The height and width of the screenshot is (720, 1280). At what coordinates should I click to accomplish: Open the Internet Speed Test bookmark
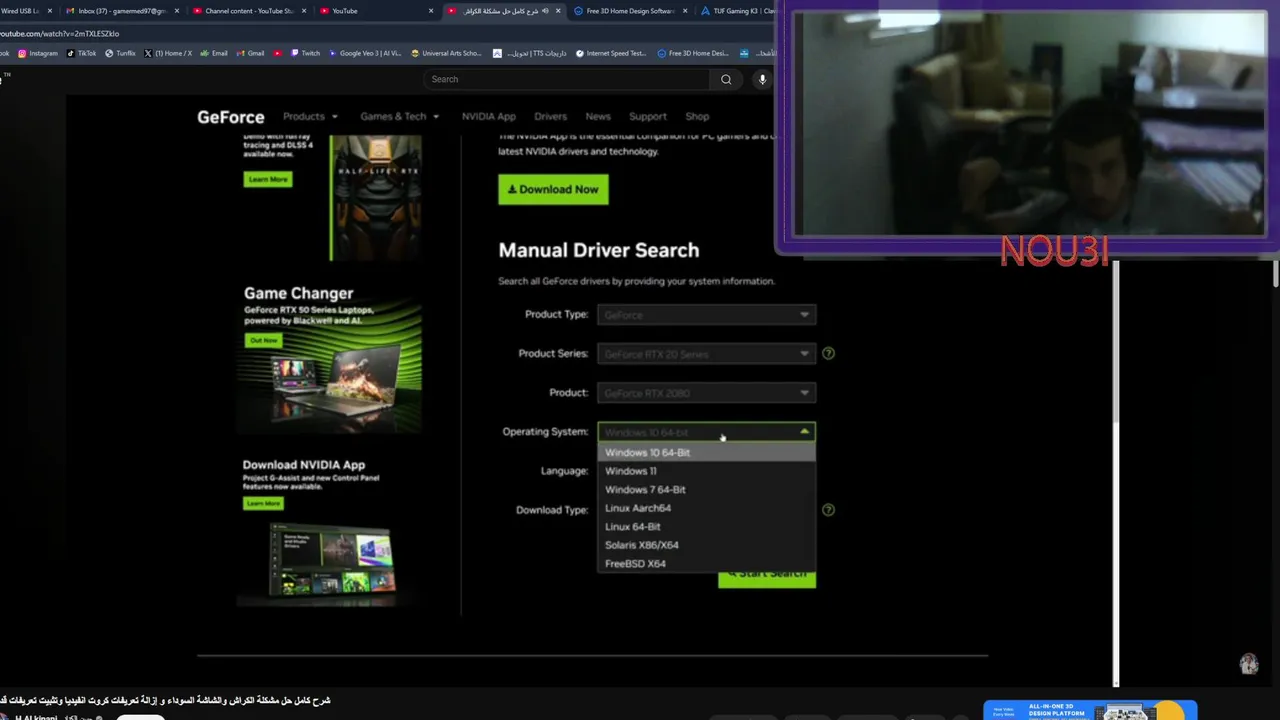(x=611, y=53)
